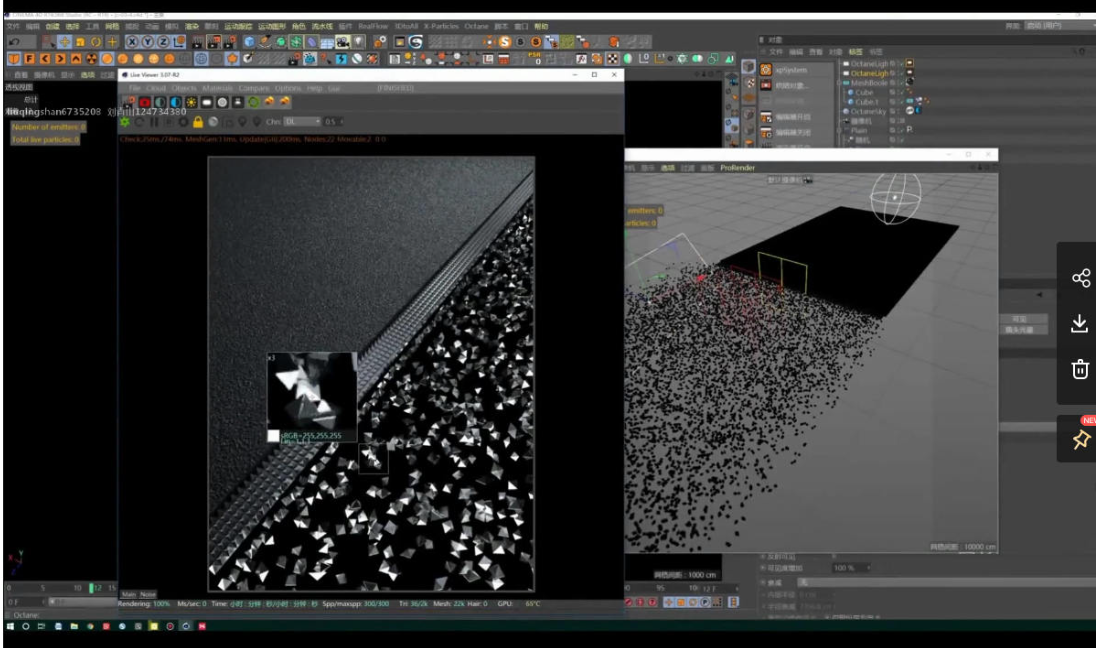The image size is (1096, 648).
Task: Select the xpSystem object
Action: (x=791, y=70)
